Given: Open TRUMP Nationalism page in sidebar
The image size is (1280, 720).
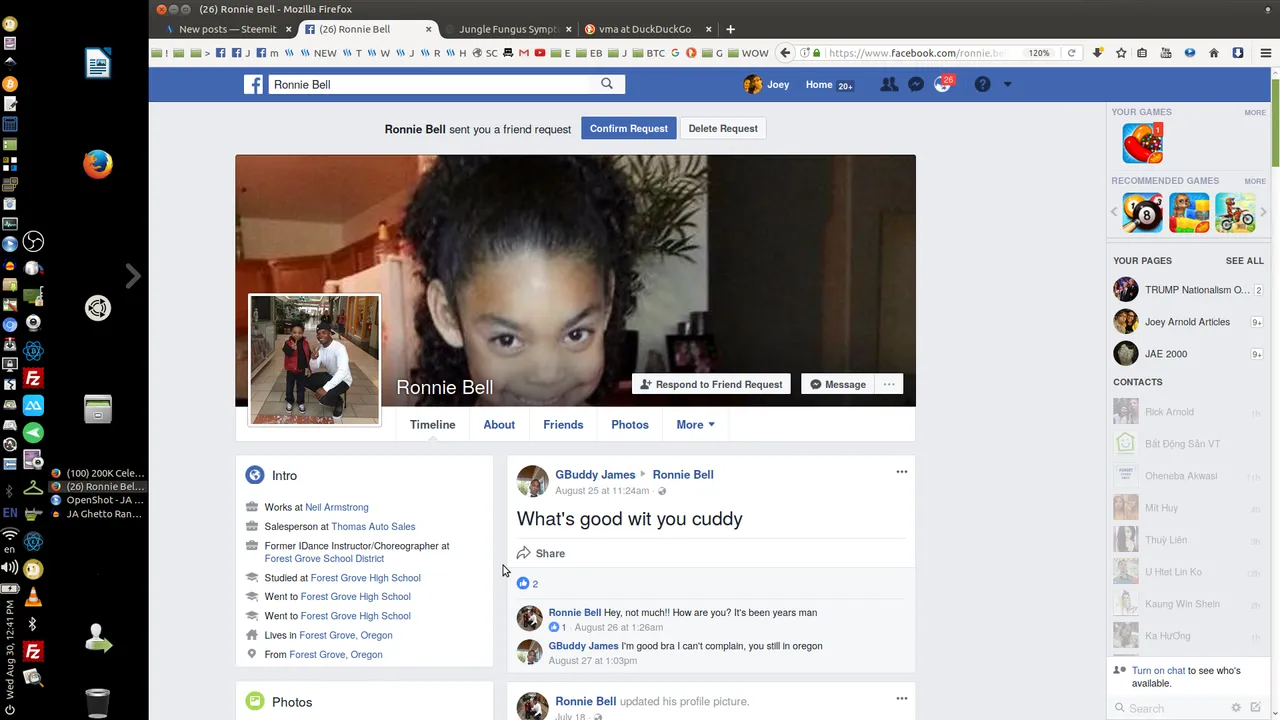Looking at the screenshot, I should [x=1188, y=290].
